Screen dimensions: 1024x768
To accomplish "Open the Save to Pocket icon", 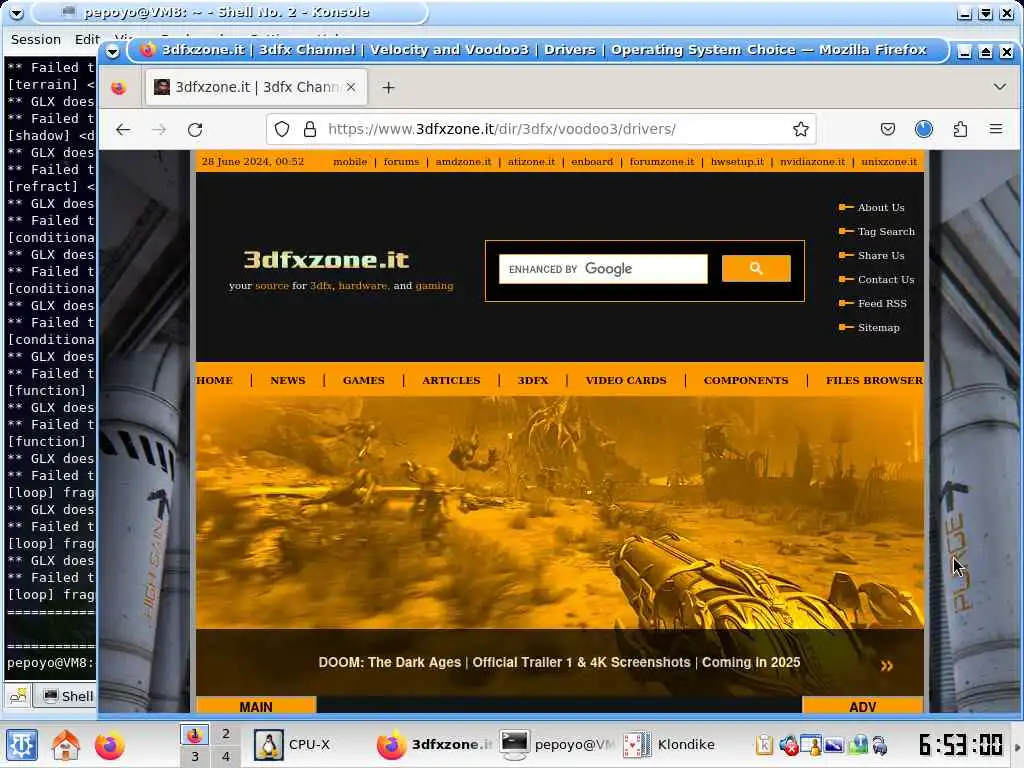I will pyautogui.click(x=888, y=129).
